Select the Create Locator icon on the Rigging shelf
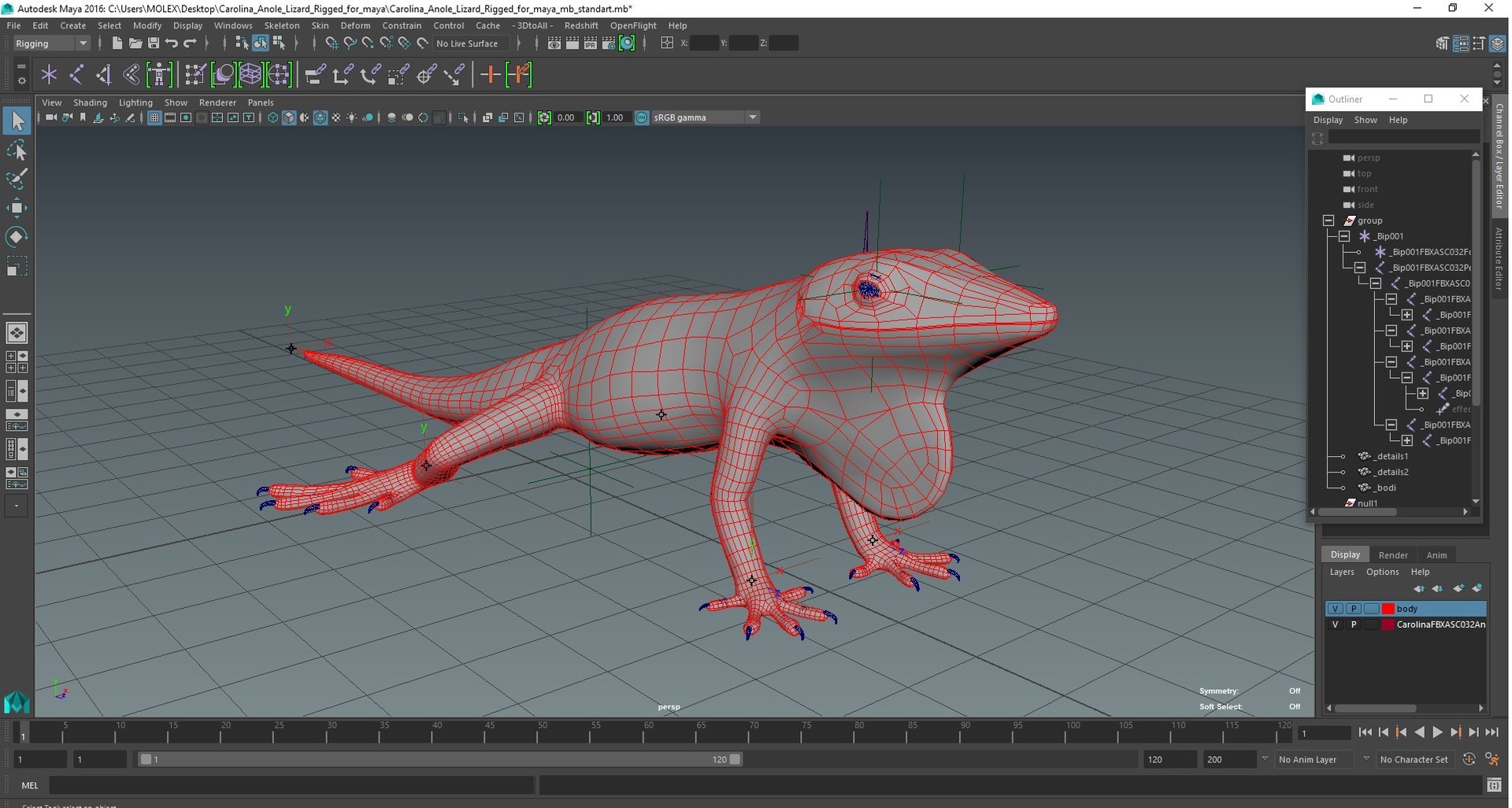This screenshot has width=1512, height=808. pos(49,75)
